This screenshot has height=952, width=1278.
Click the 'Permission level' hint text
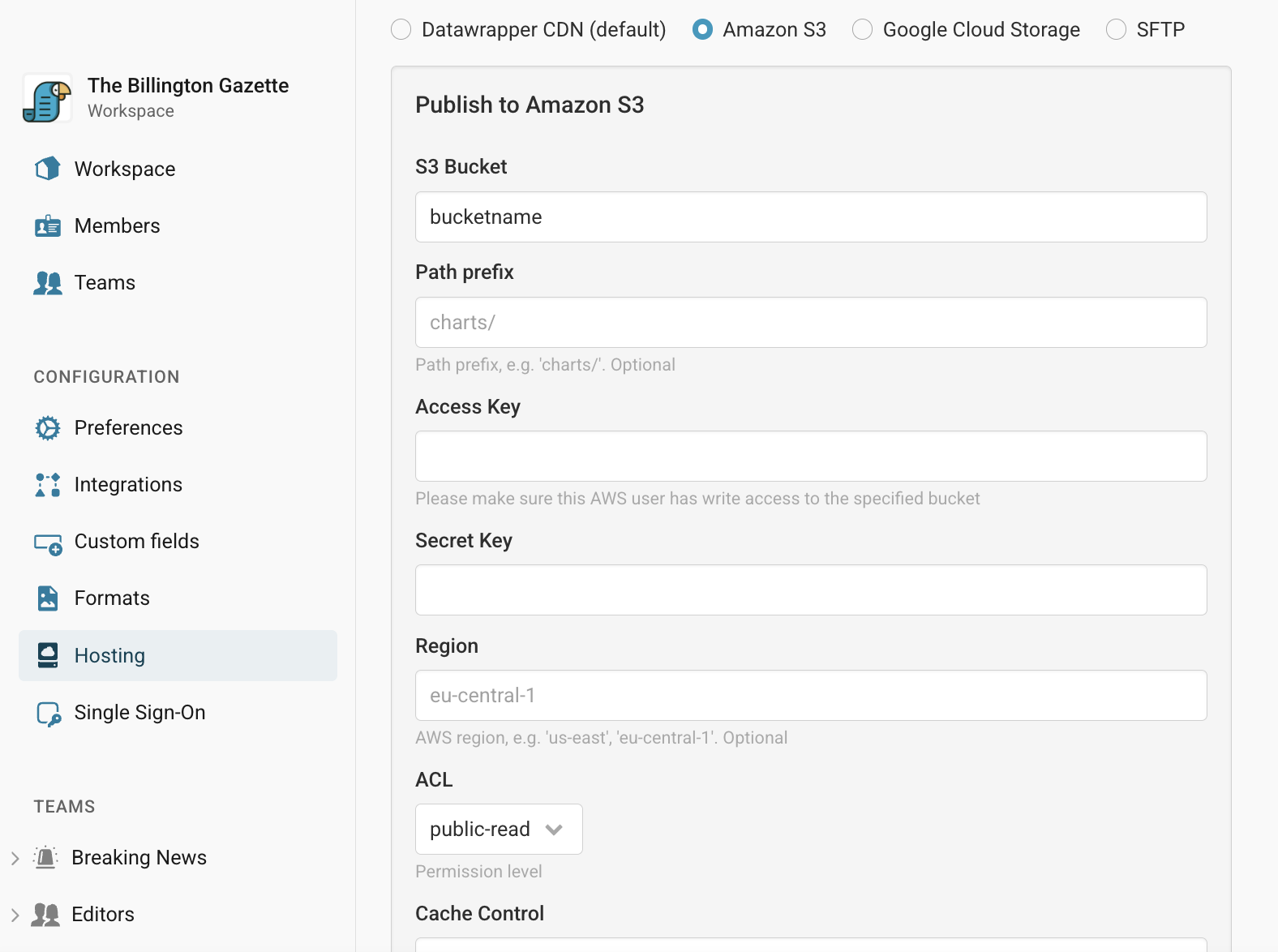tap(478, 871)
